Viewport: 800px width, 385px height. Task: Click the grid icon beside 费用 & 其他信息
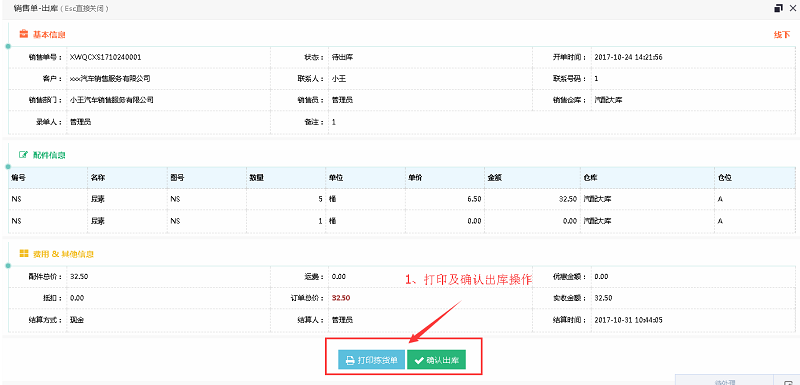click(x=23, y=253)
